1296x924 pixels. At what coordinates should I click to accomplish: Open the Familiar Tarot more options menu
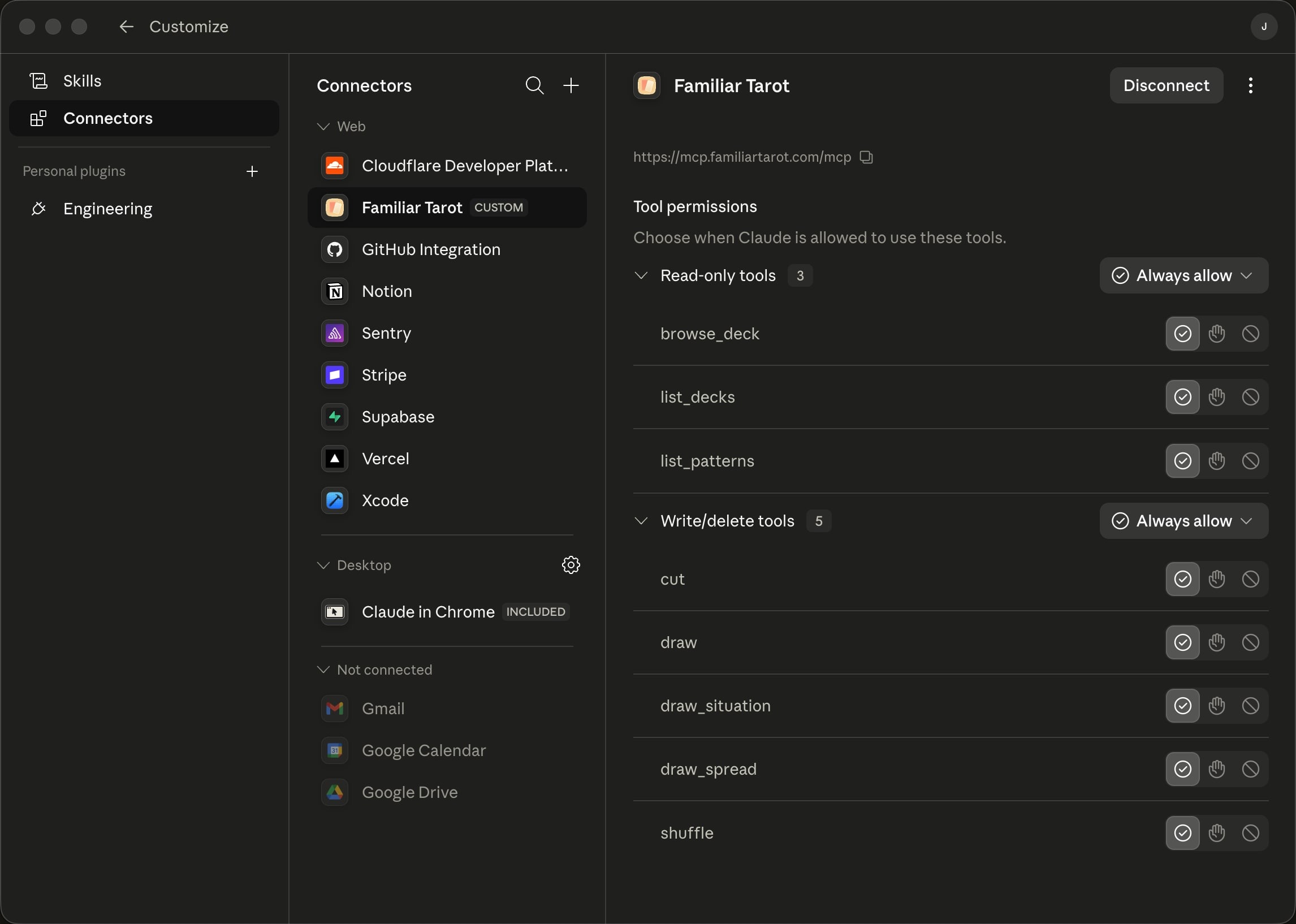tap(1250, 85)
